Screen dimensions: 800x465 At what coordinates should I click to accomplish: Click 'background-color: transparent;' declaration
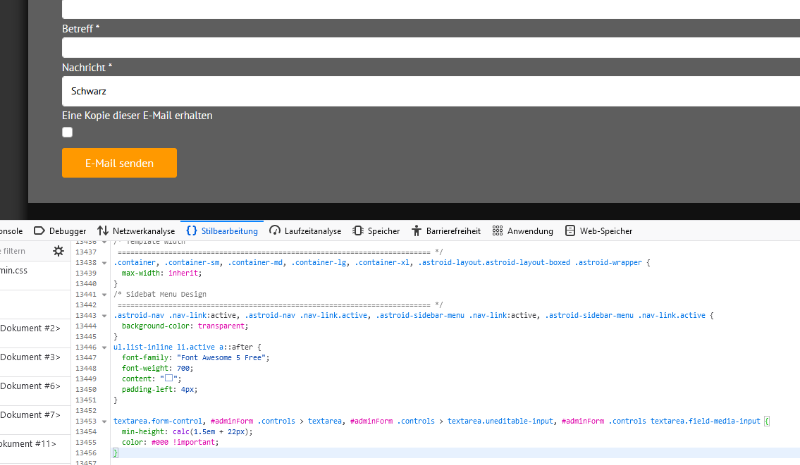[x=185, y=326]
